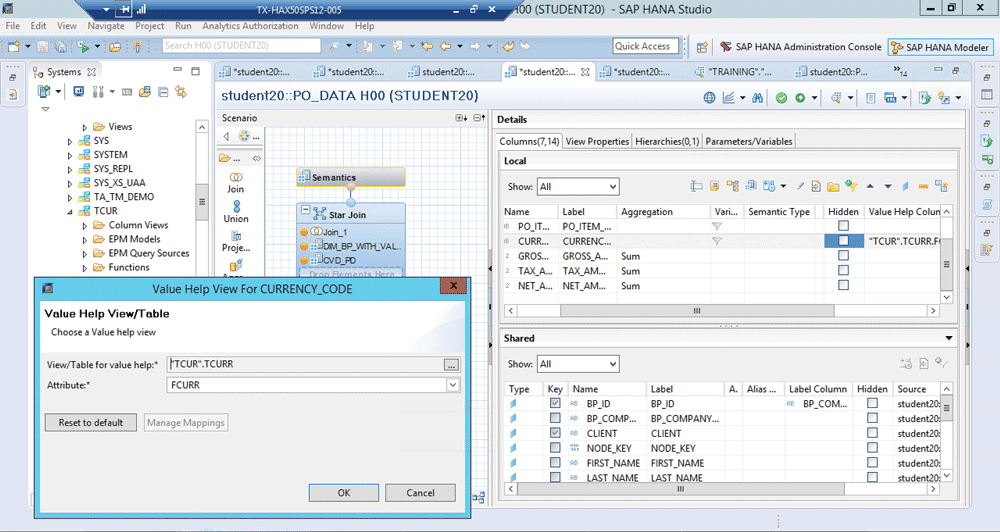The height and width of the screenshot is (532, 1000).
Task: Toggle the Hidden checkbox for the GROSS_A row
Action: (843, 256)
